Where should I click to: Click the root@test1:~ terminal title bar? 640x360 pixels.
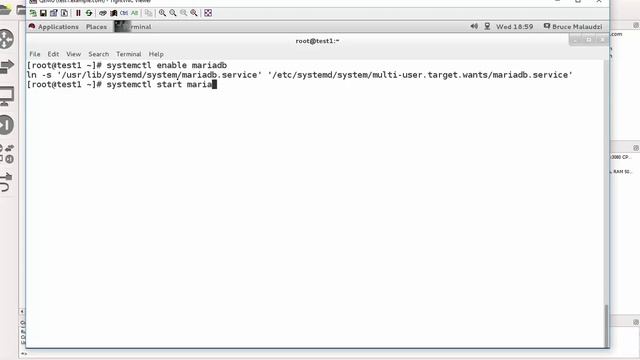pyautogui.click(x=317, y=41)
